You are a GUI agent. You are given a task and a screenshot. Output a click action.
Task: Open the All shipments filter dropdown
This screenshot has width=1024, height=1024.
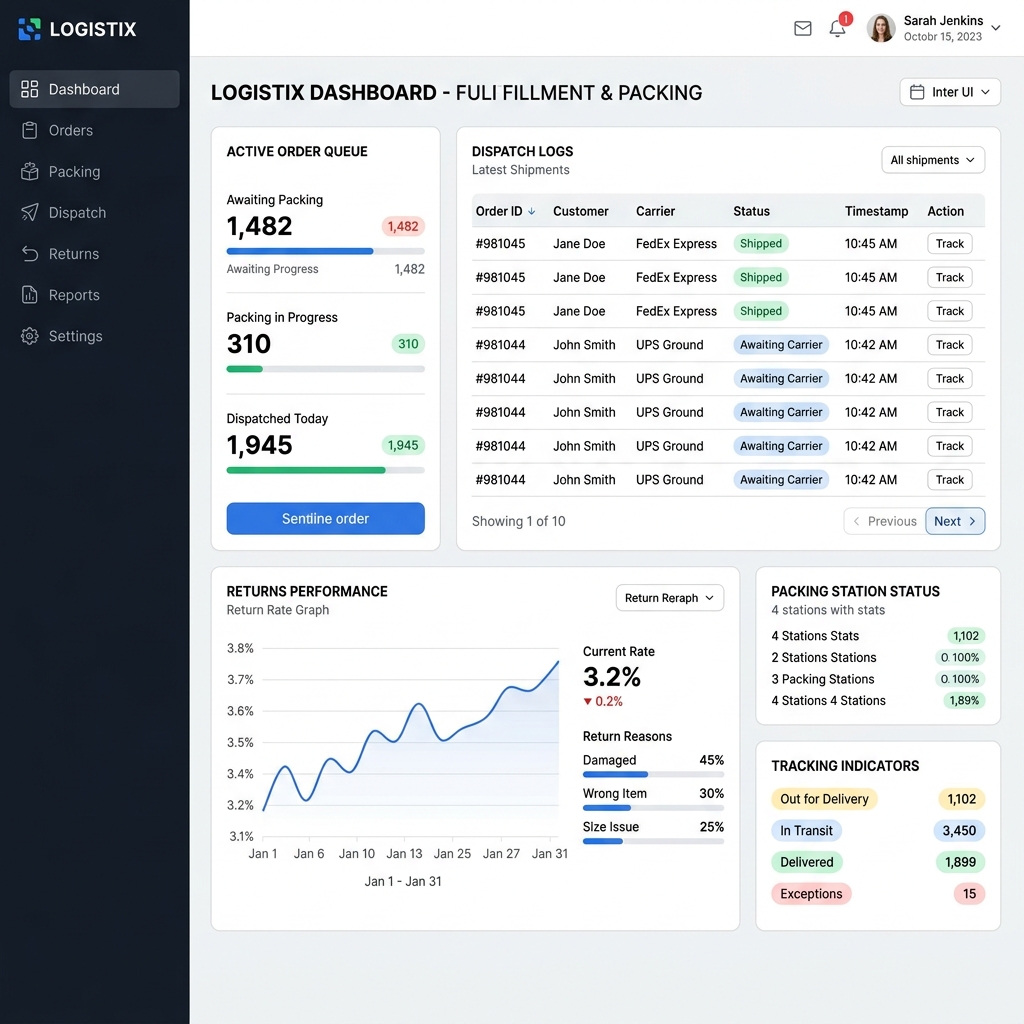[933, 160]
